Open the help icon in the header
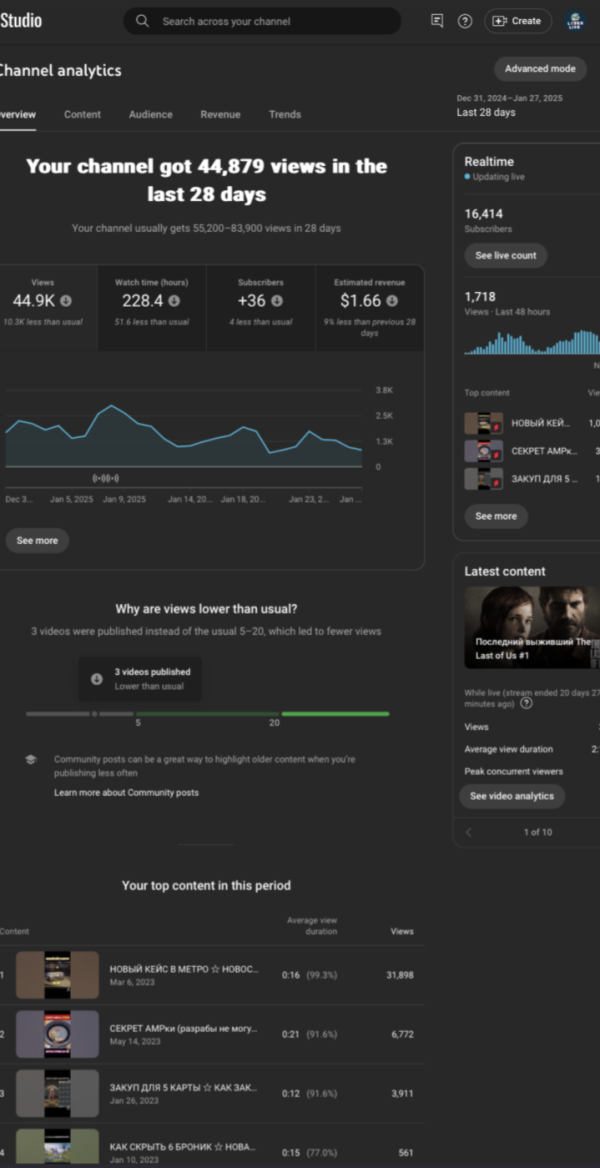The image size is (600, 1168). pos(465,21)
